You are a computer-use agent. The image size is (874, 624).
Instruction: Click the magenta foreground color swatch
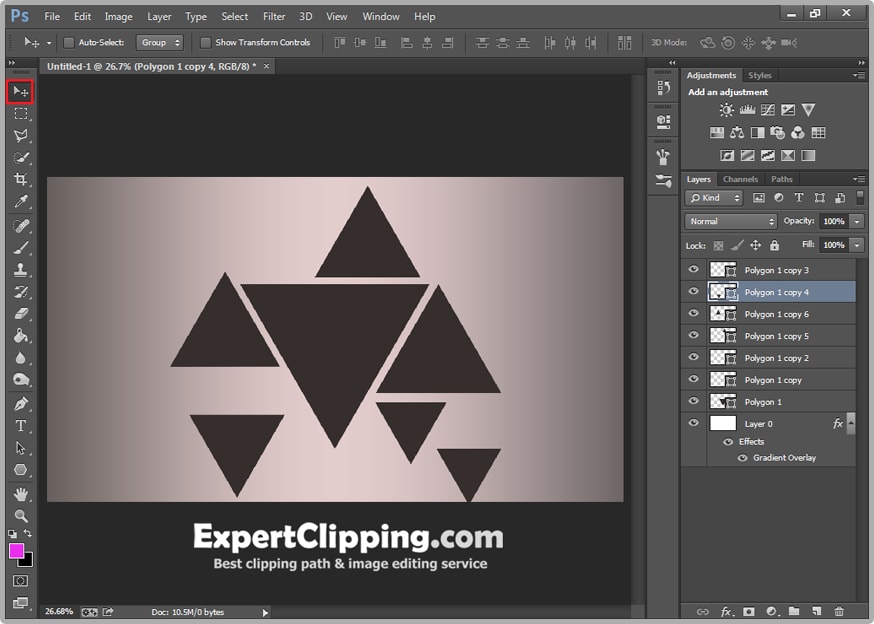tap(17, 551)
